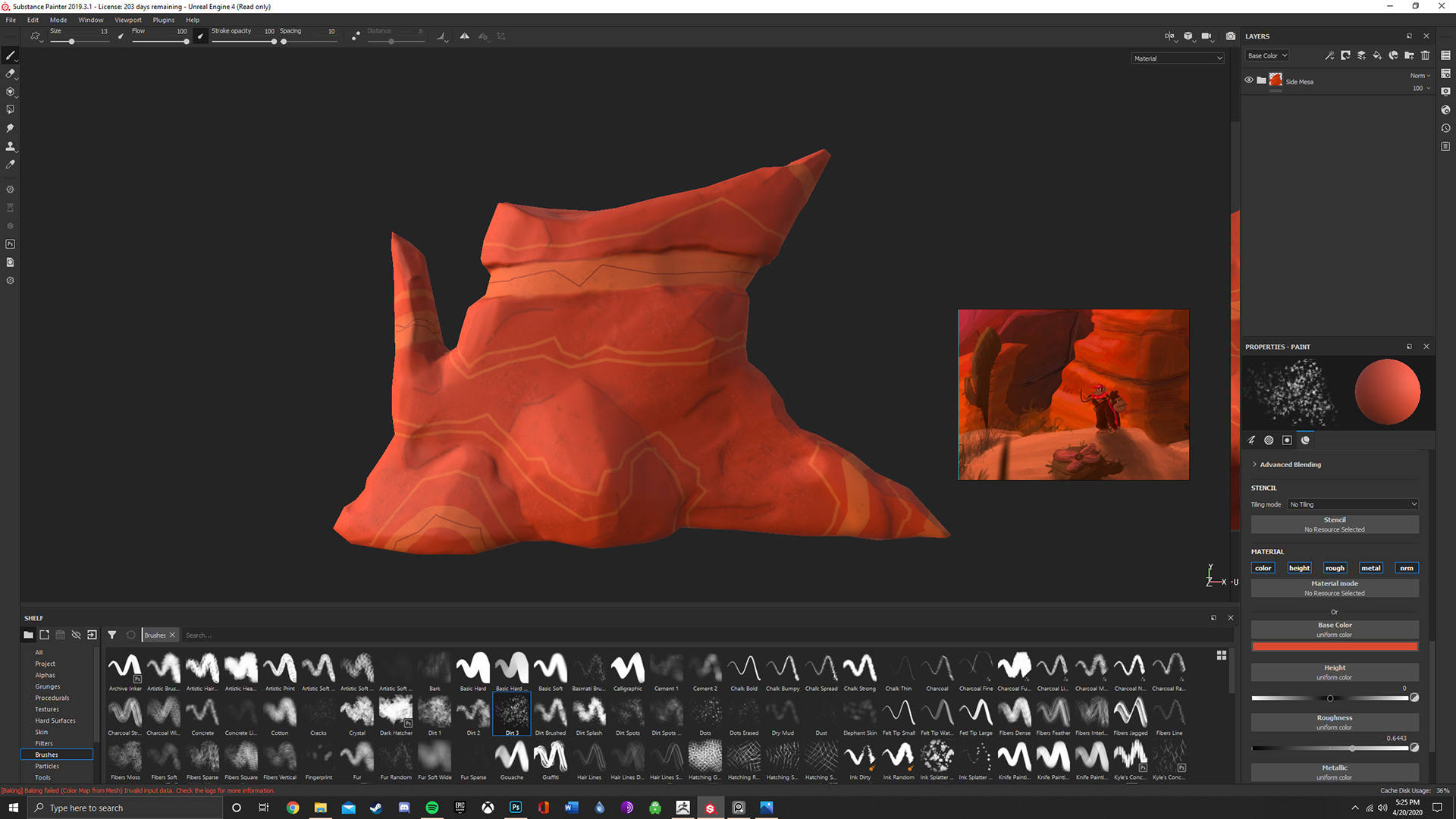
Task: Open the viewport Material mode dropdown
Action: (1178, 58)
